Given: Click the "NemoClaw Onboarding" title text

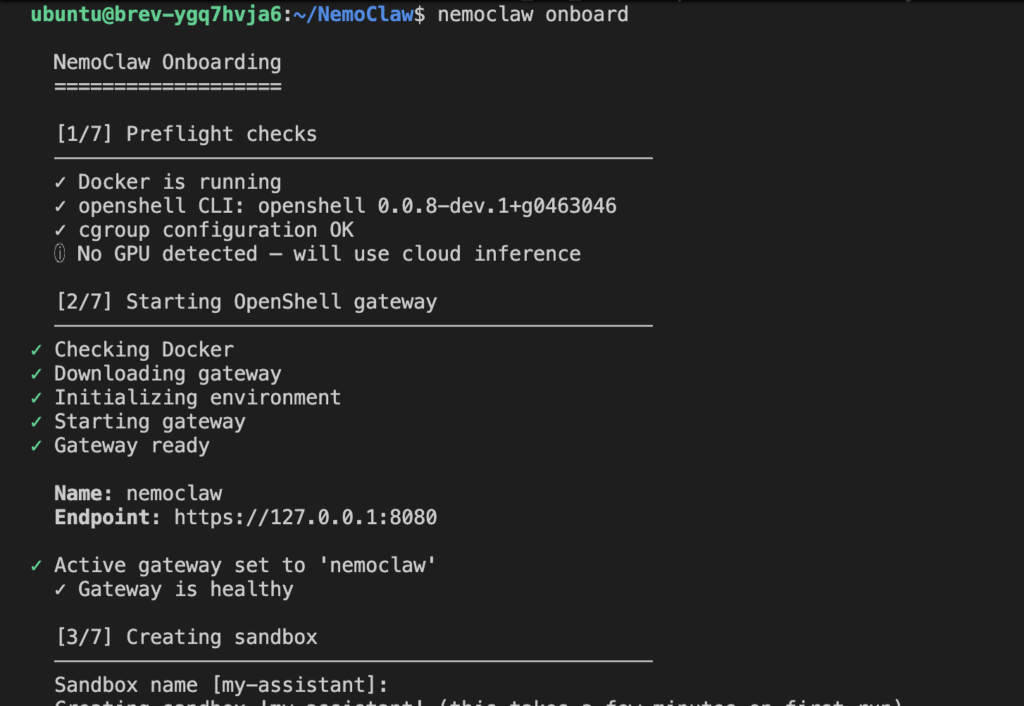Looking at the screenshot, I should pos(167,62).
